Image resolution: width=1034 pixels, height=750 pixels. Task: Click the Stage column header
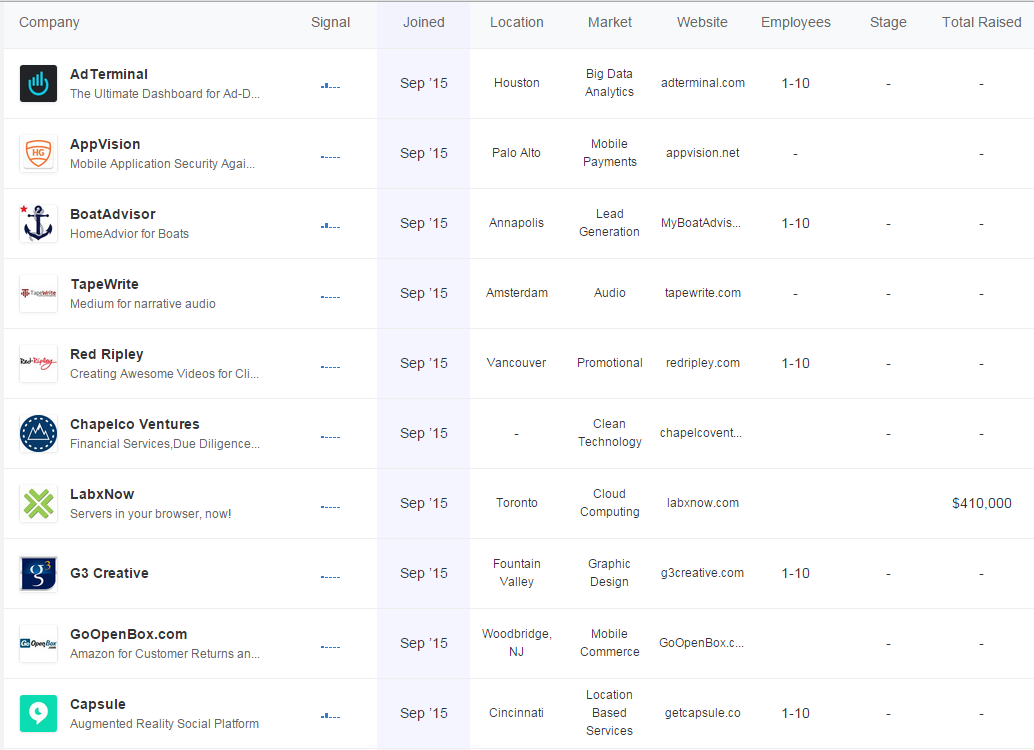[888, 22]
